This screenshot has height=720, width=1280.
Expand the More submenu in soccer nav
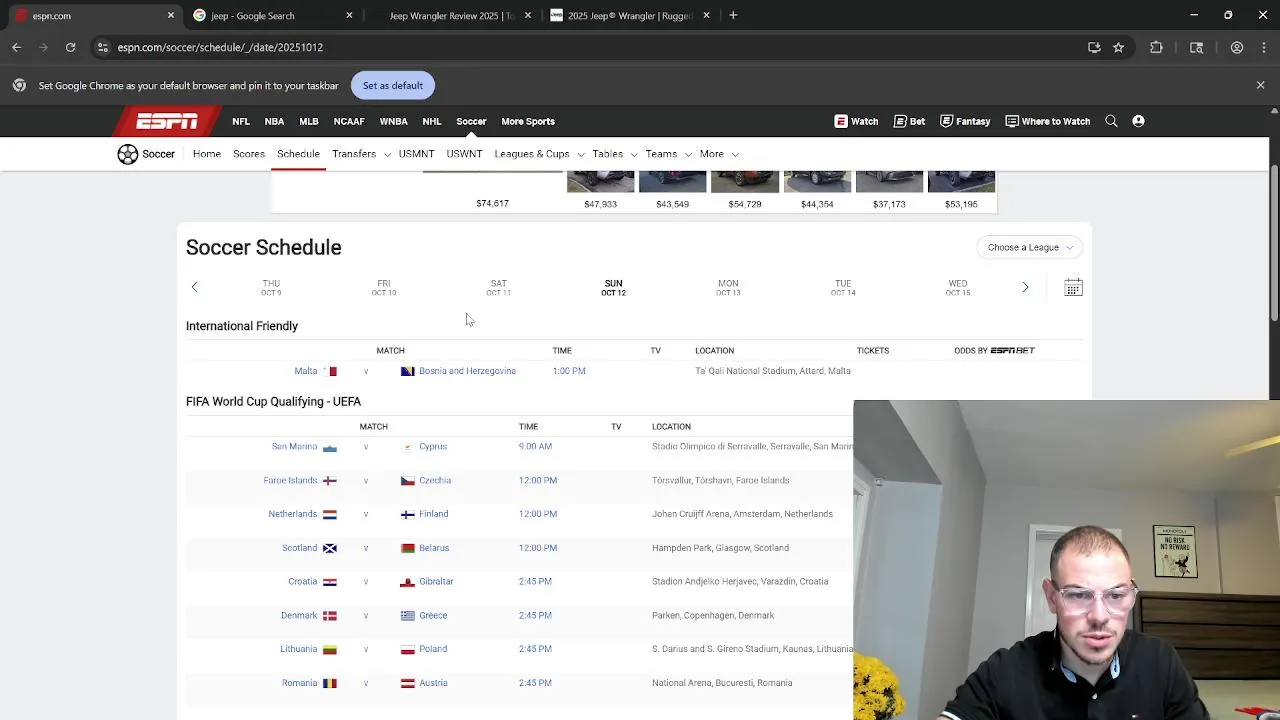coord(734,154)
